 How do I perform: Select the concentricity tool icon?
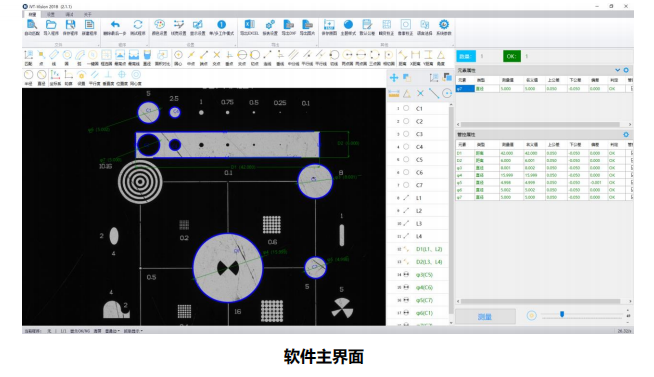point(136,75)
